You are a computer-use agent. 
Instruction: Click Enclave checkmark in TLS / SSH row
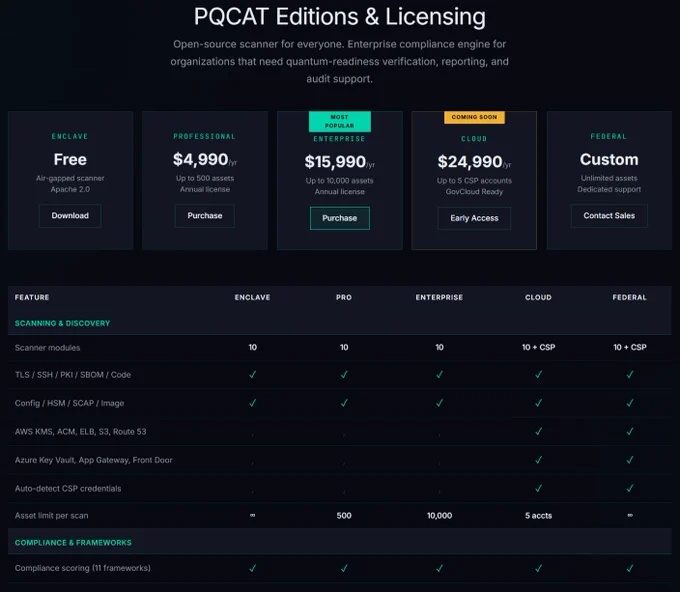pyautogui.click(x=252, y=374)
